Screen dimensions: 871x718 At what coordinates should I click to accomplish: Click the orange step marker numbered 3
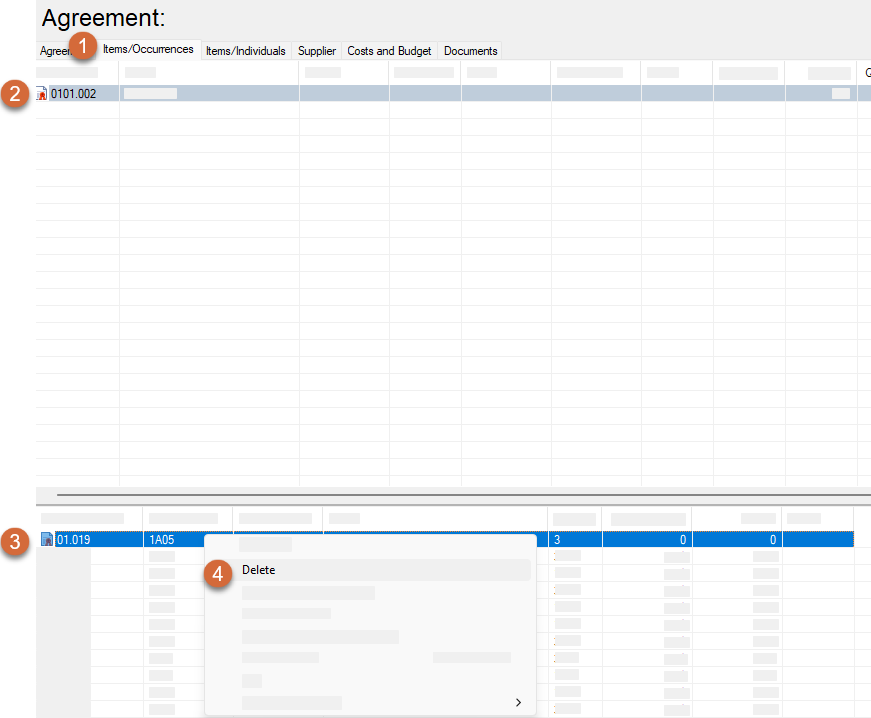[14, 541]
